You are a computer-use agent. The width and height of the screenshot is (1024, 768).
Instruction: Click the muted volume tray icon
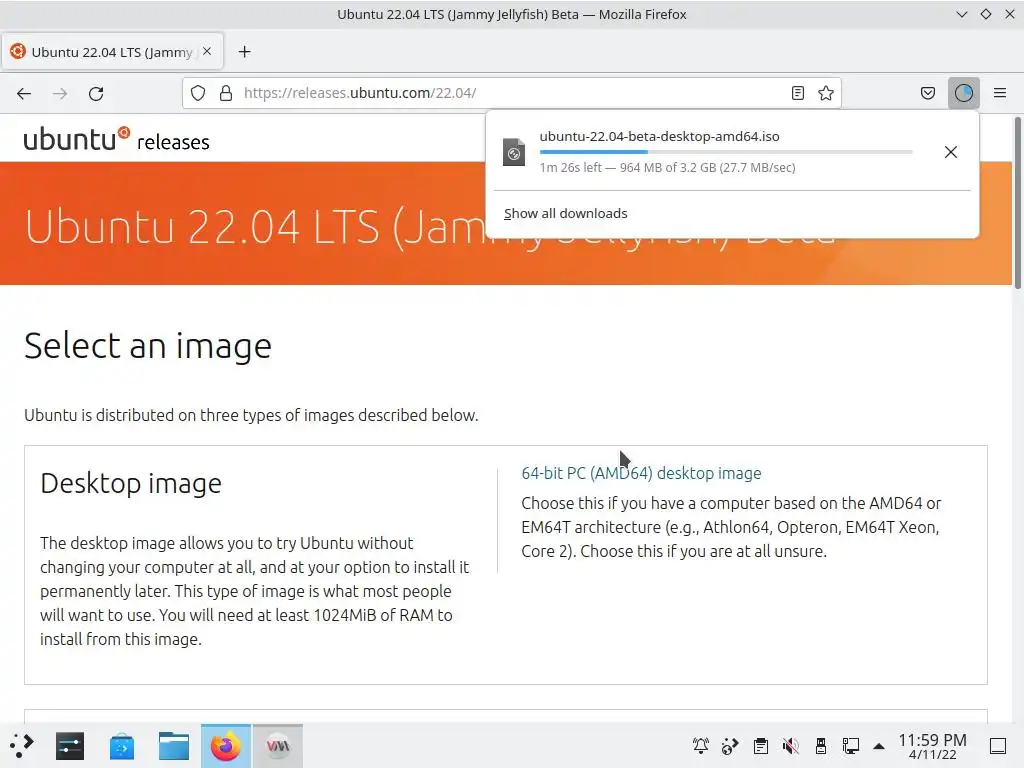[791, 745]
